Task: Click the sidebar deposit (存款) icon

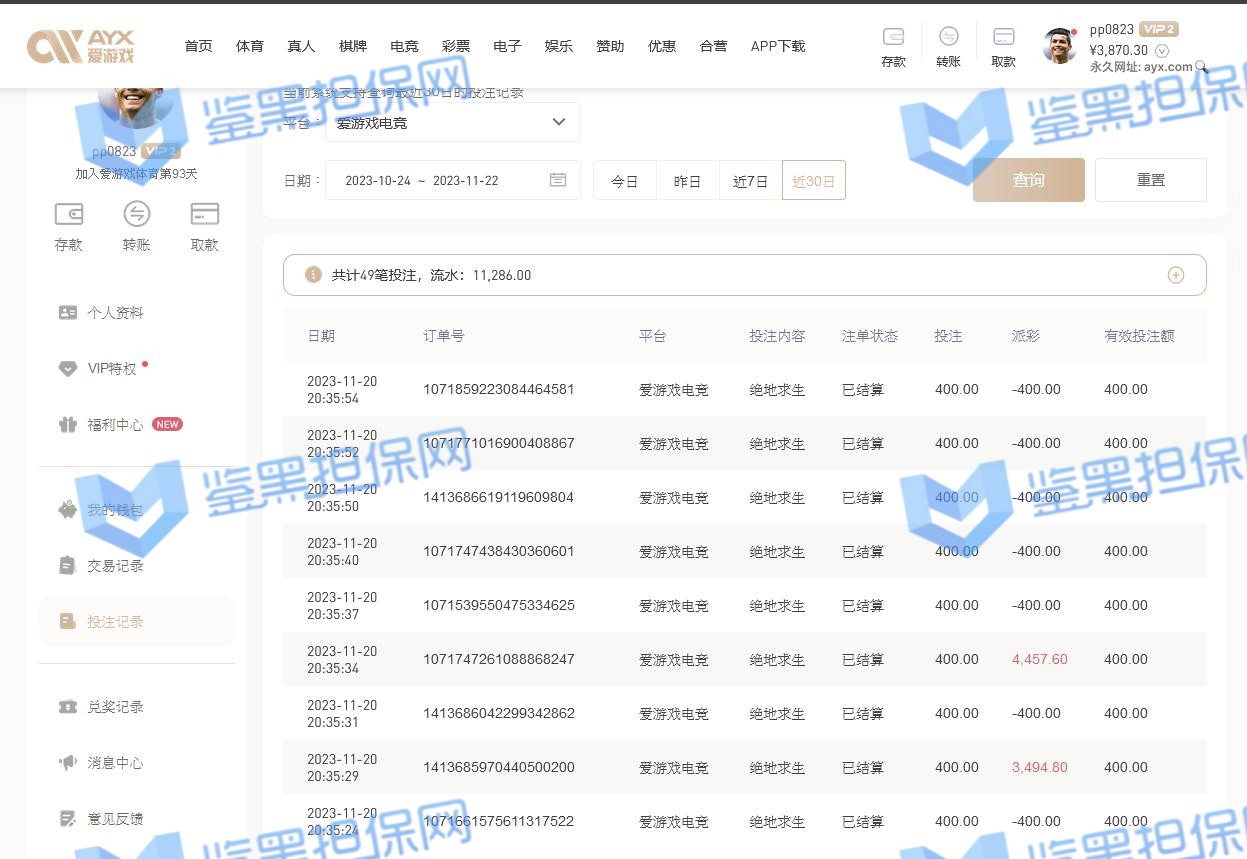Action: 68,214
